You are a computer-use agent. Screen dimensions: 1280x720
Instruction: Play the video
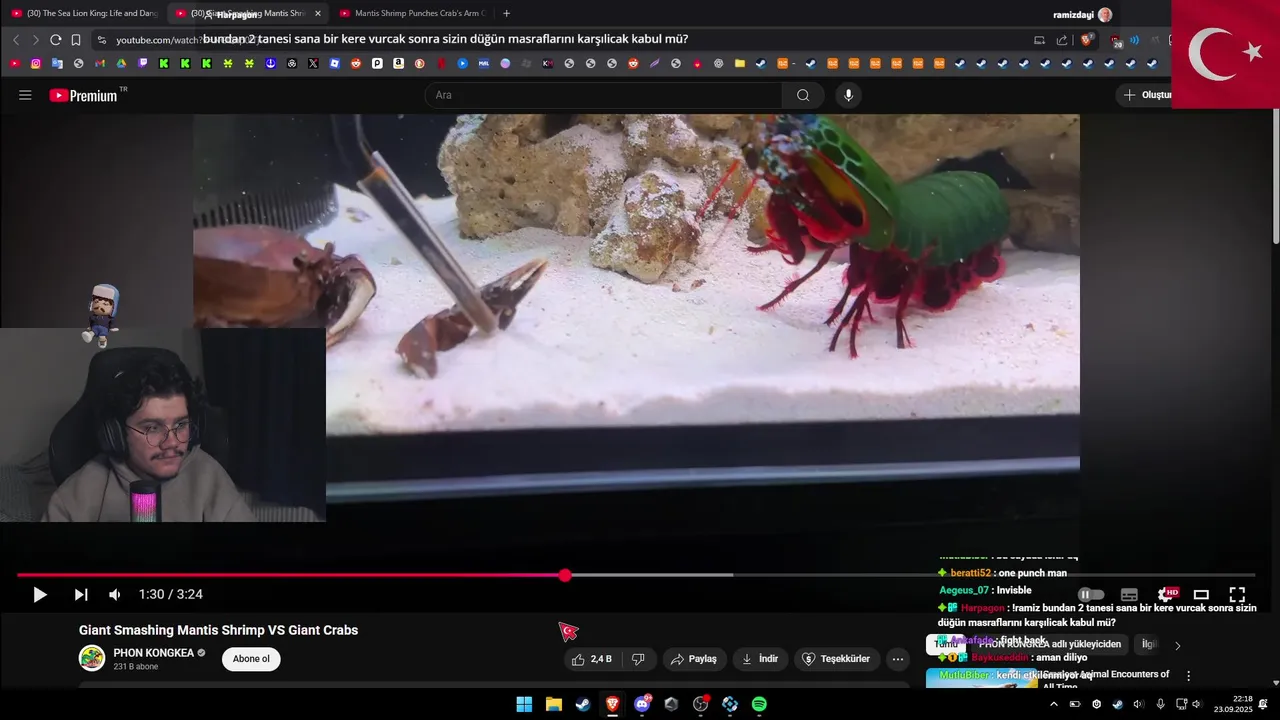tap(40, 594)
